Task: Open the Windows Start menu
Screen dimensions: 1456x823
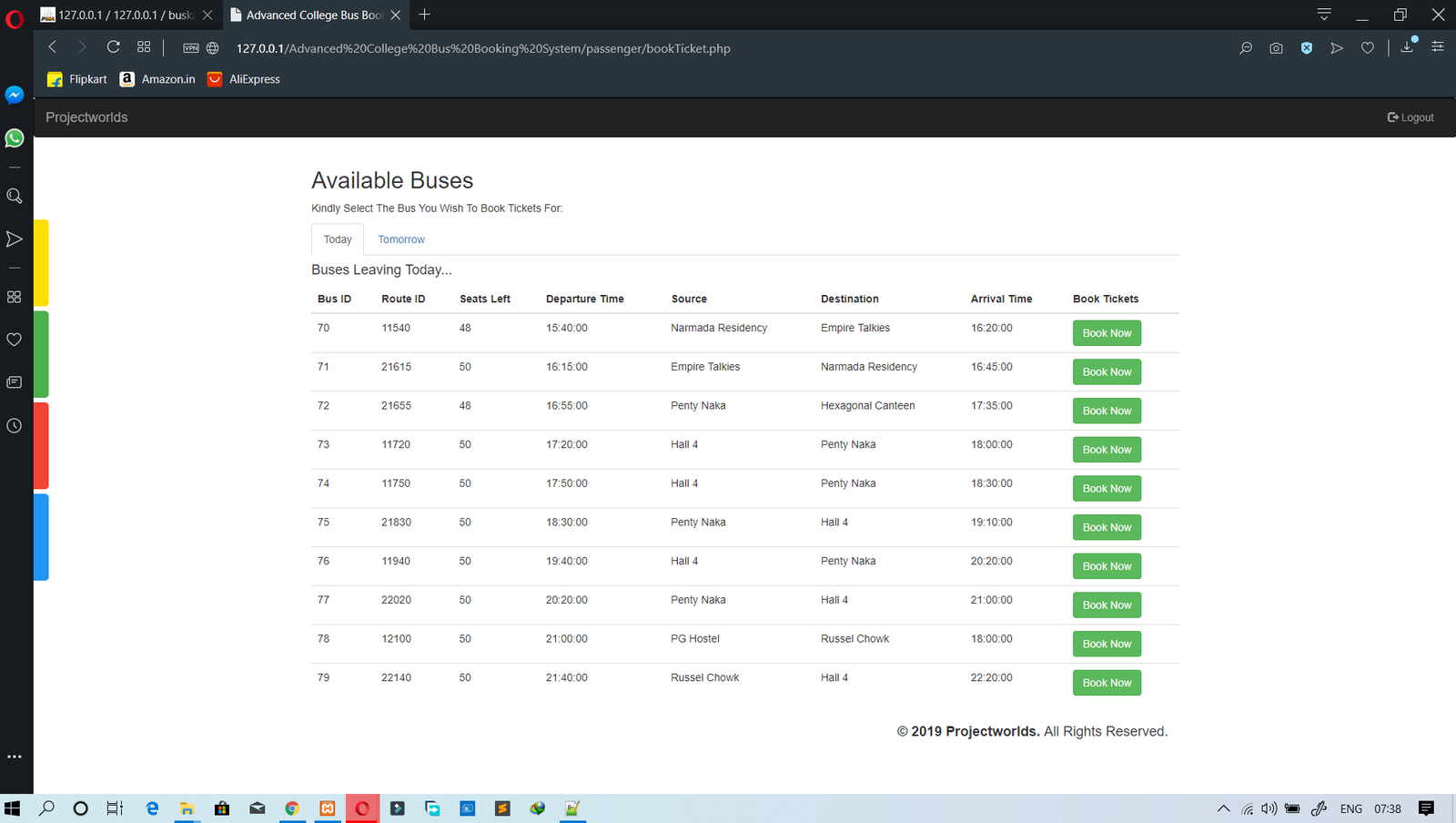Action: click(x=12, y=808)
